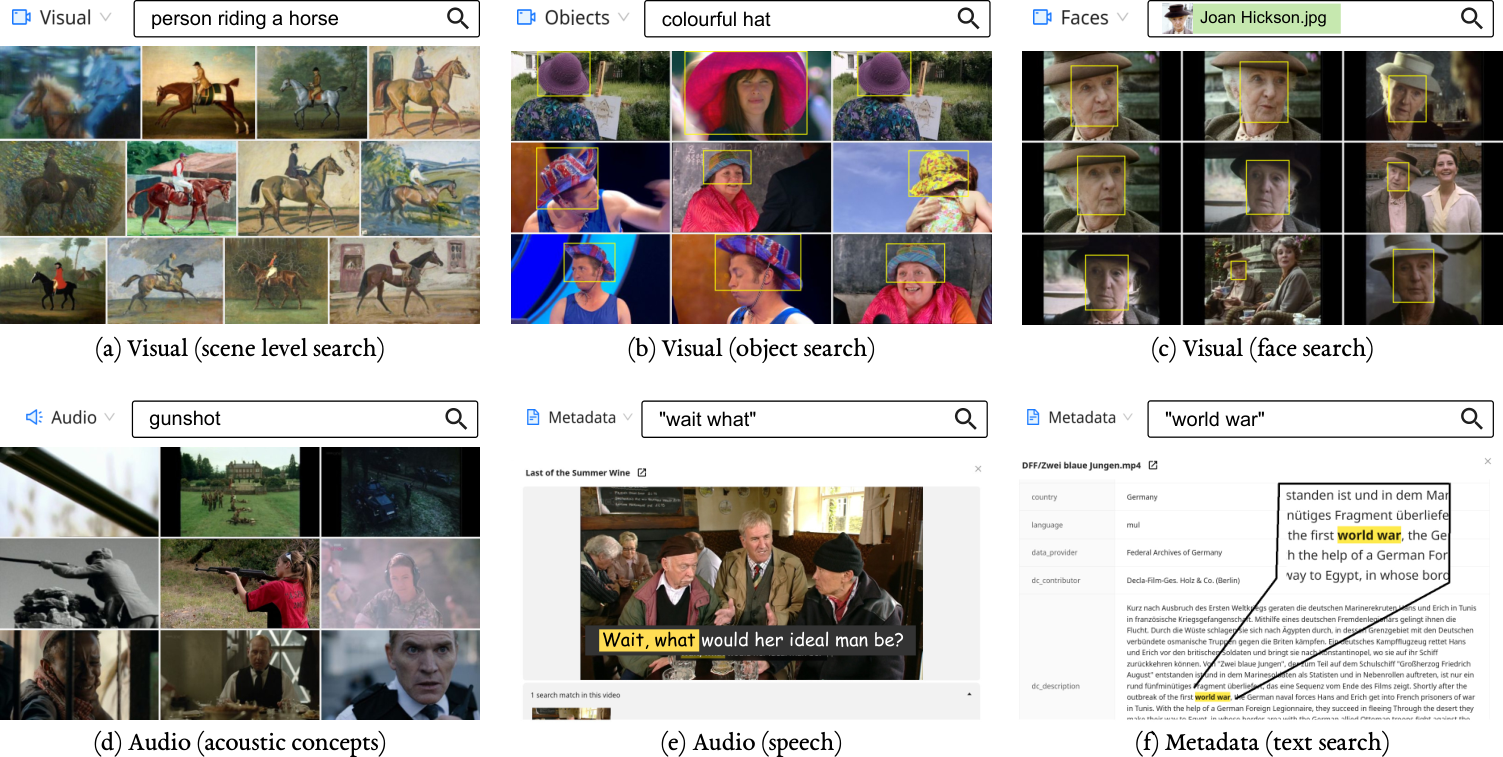This screenshot has height=757, width=1503.
Task: Open the jockey in red coat on black horse thumbnail
Action: click(52, 281)
